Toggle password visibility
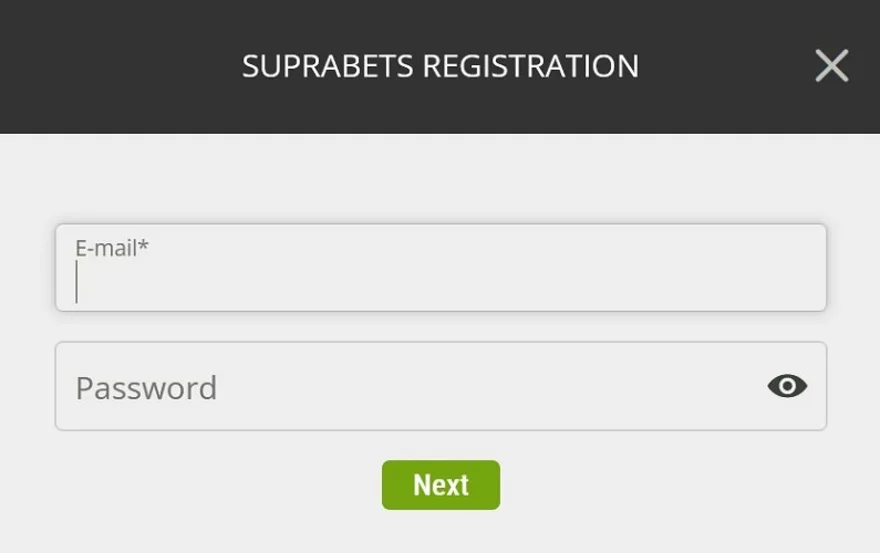Viewport: 880px width, 553px height. click(x=787, y=386)
